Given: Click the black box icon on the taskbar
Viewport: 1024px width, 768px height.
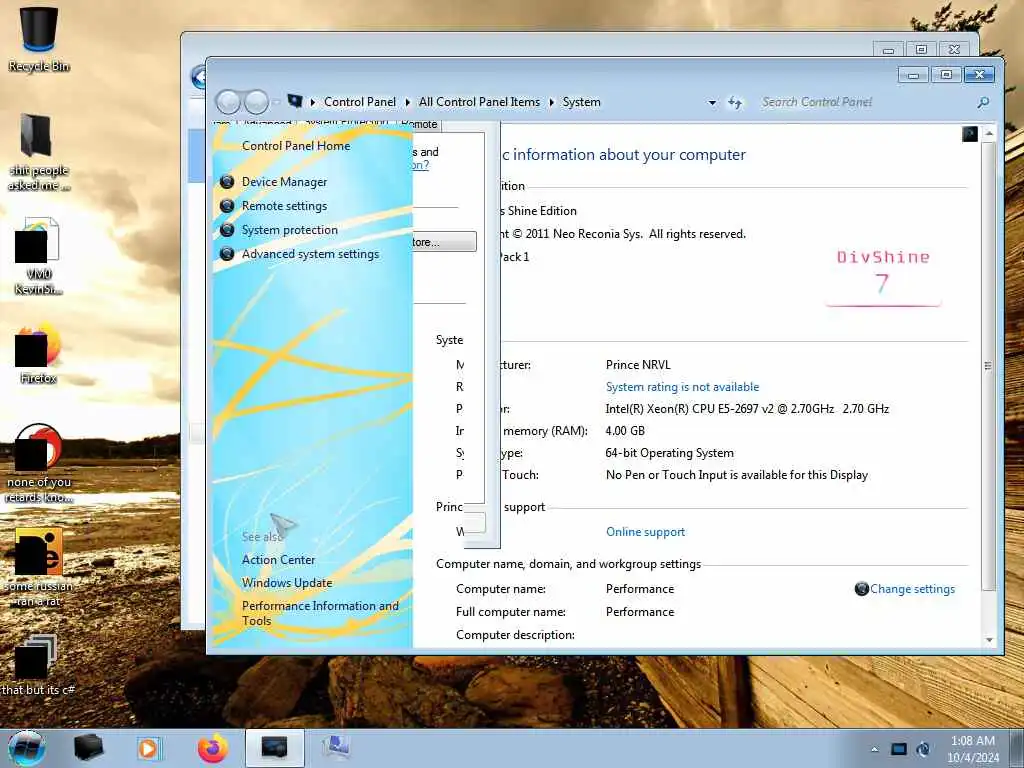Looking at the screenshot, I should coord(88,748).
